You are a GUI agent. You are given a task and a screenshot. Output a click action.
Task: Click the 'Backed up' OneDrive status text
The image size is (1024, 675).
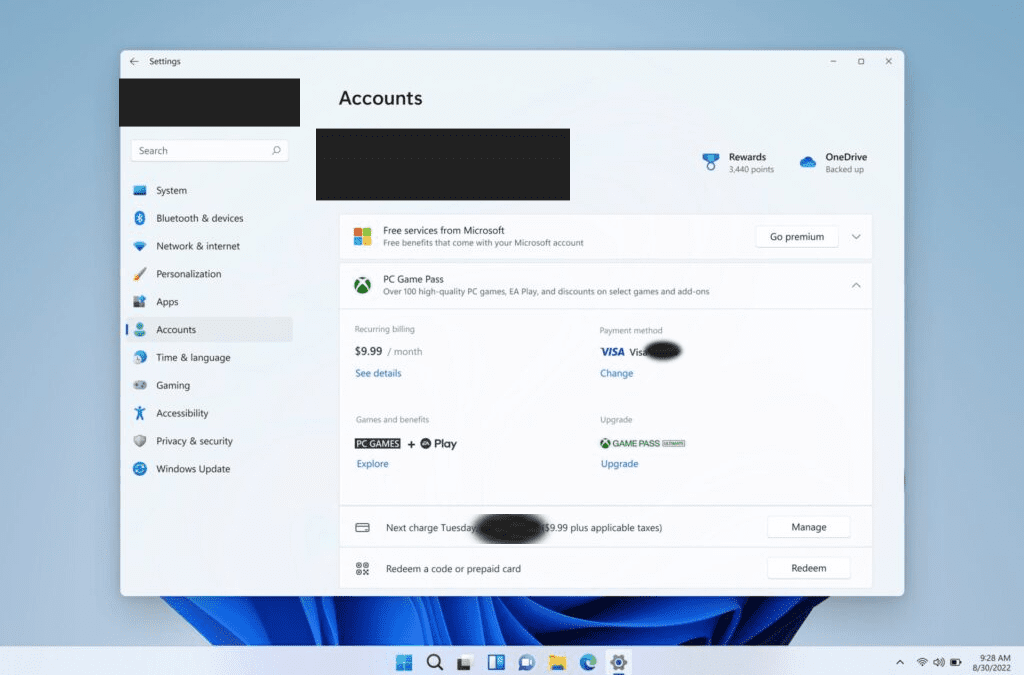coord(844,170)
